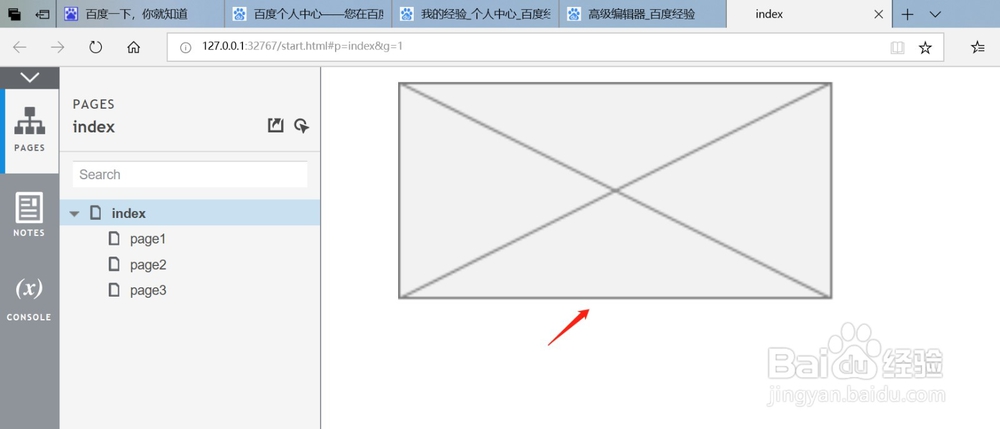Enable reading view icon
This screenshot has width=1000, height=429.
[897, 48]
